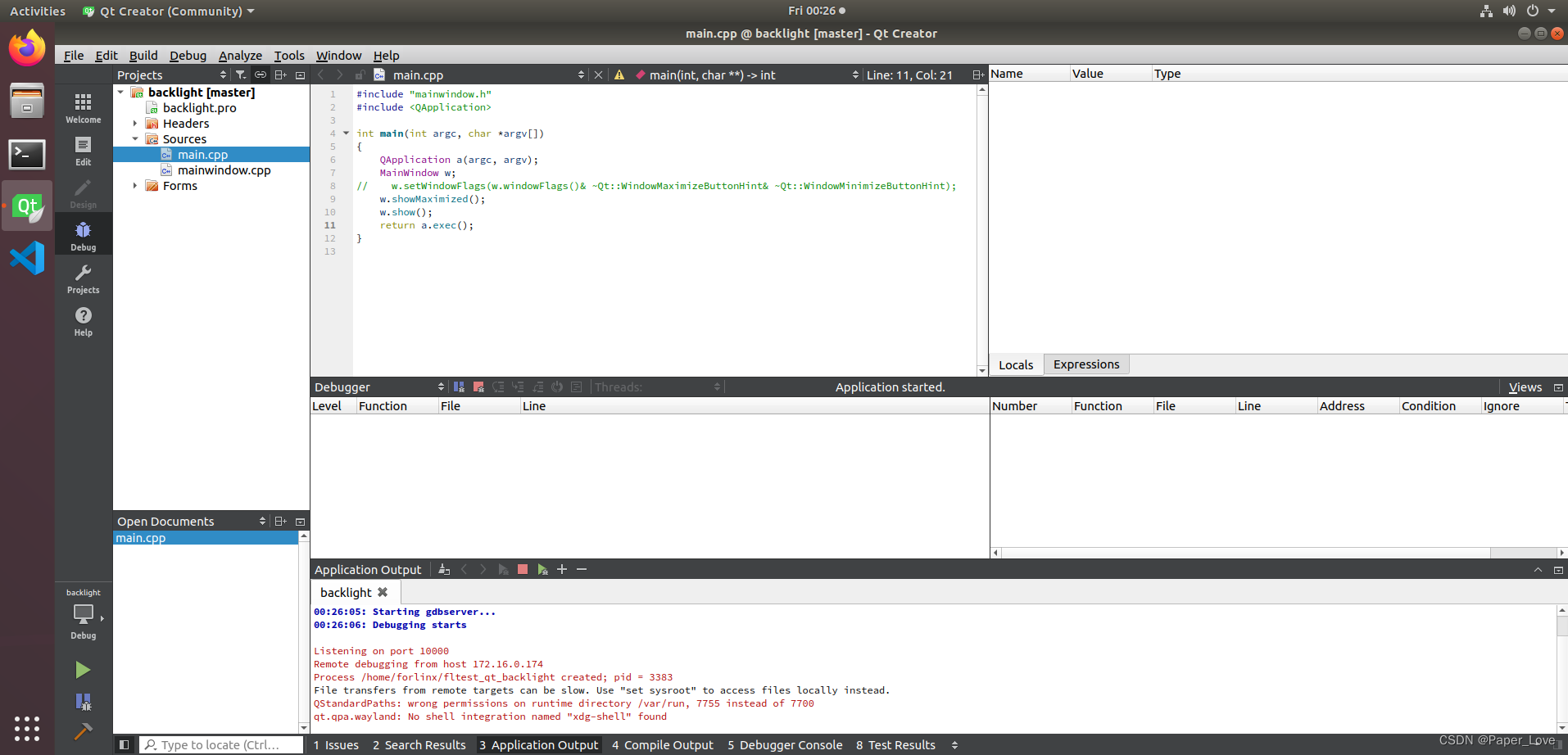1568x755 pixels.
Task: Toggle synchronize with editor in Projects pane
Action: click(261, 75)
